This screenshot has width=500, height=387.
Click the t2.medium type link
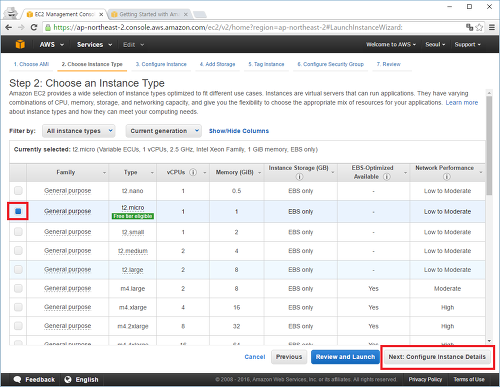coord(133,251)
